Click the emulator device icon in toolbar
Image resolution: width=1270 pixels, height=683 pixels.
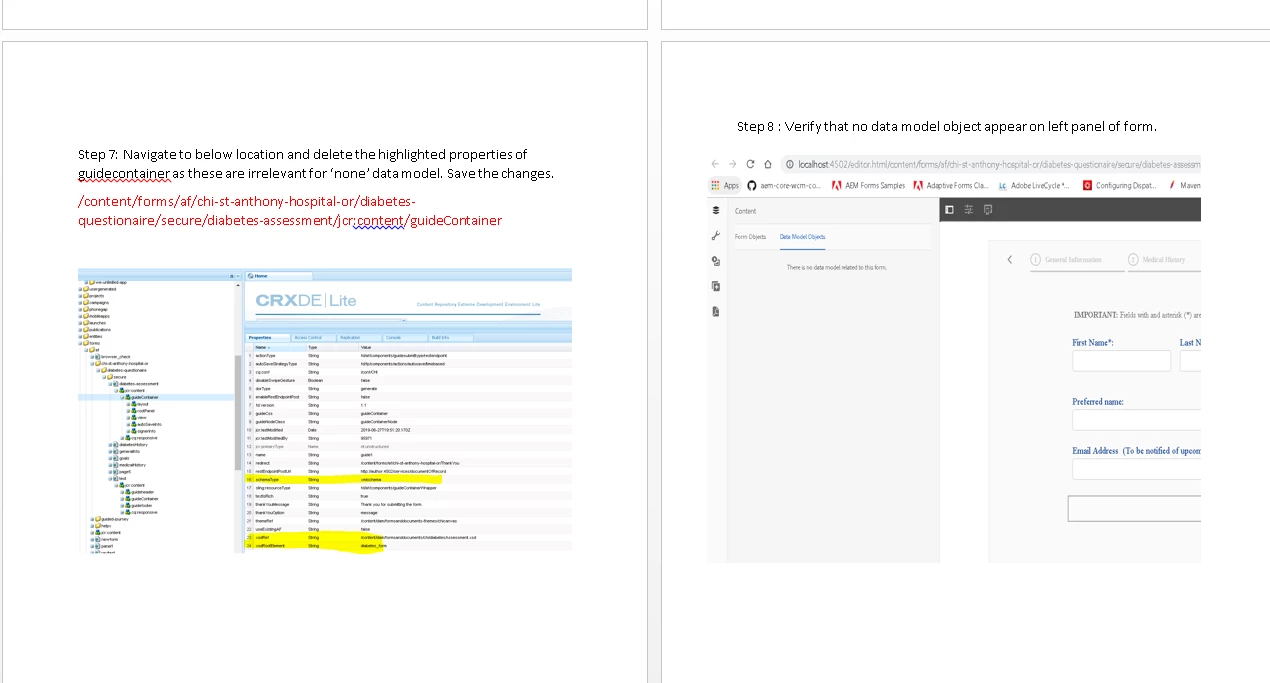988,209
